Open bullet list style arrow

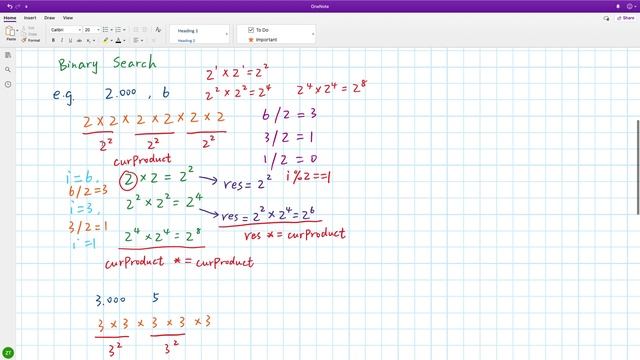click(x=111, y=30)
